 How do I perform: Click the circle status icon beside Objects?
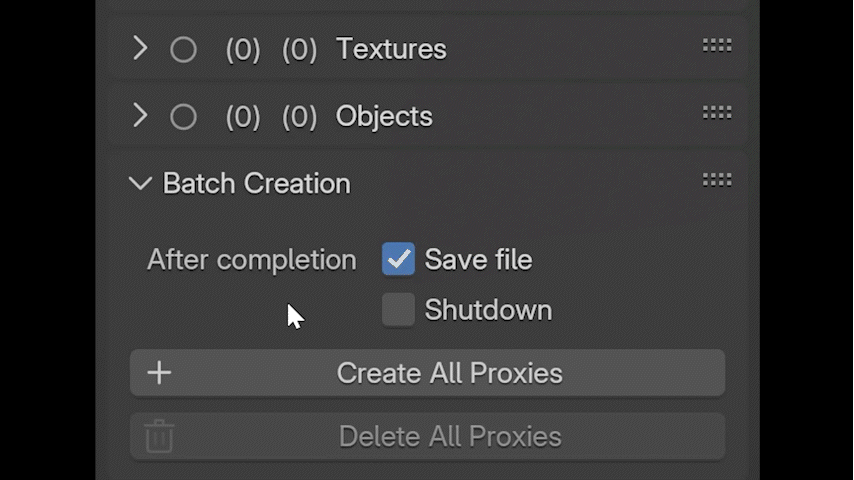183,116
